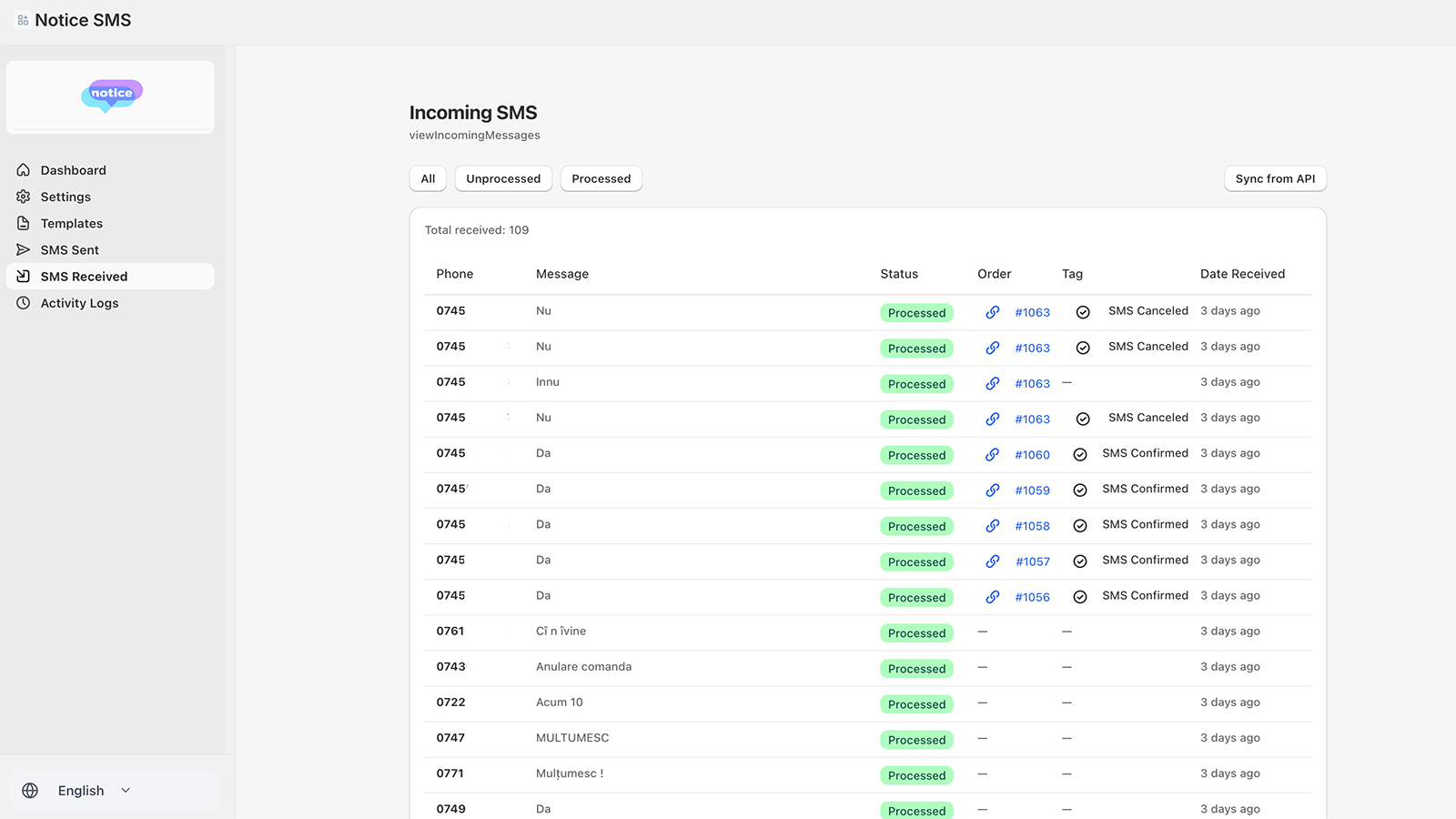Screen dimensions: 1456x819
Task: Click 'Total received: 109' text
Action: [x=477, y=230]
